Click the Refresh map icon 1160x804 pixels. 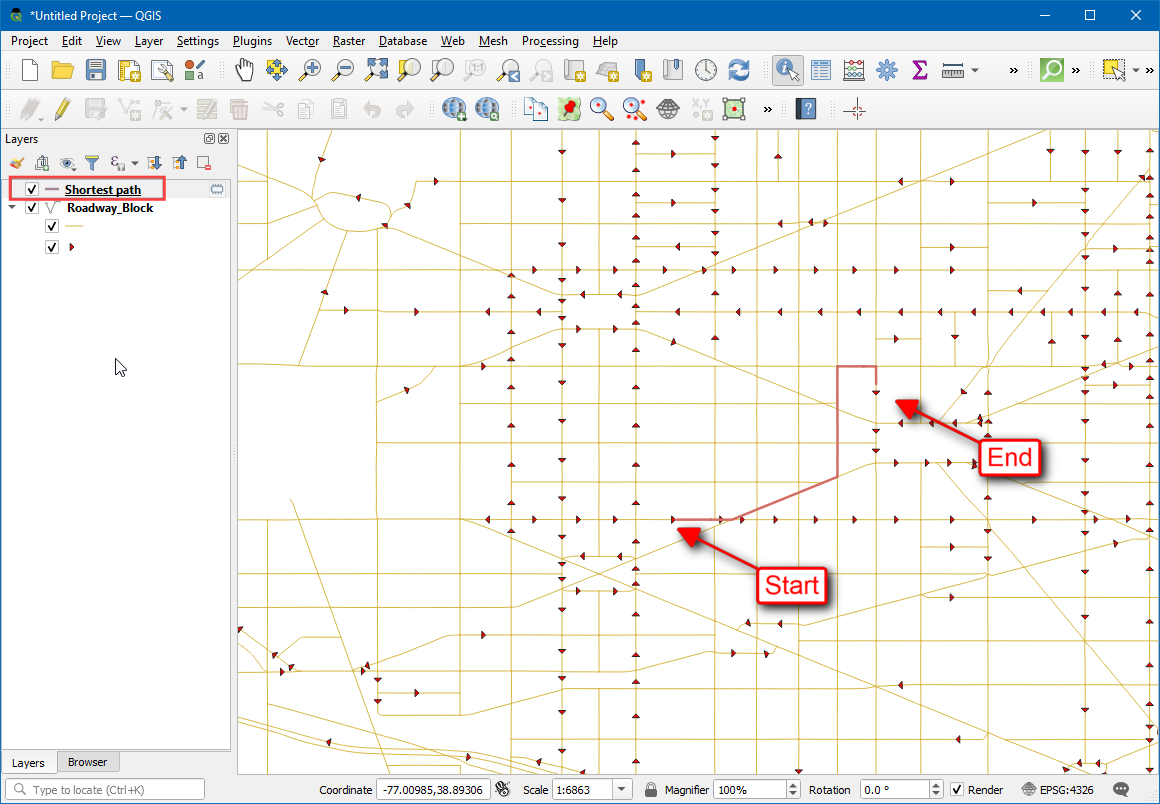pos(739,70)
